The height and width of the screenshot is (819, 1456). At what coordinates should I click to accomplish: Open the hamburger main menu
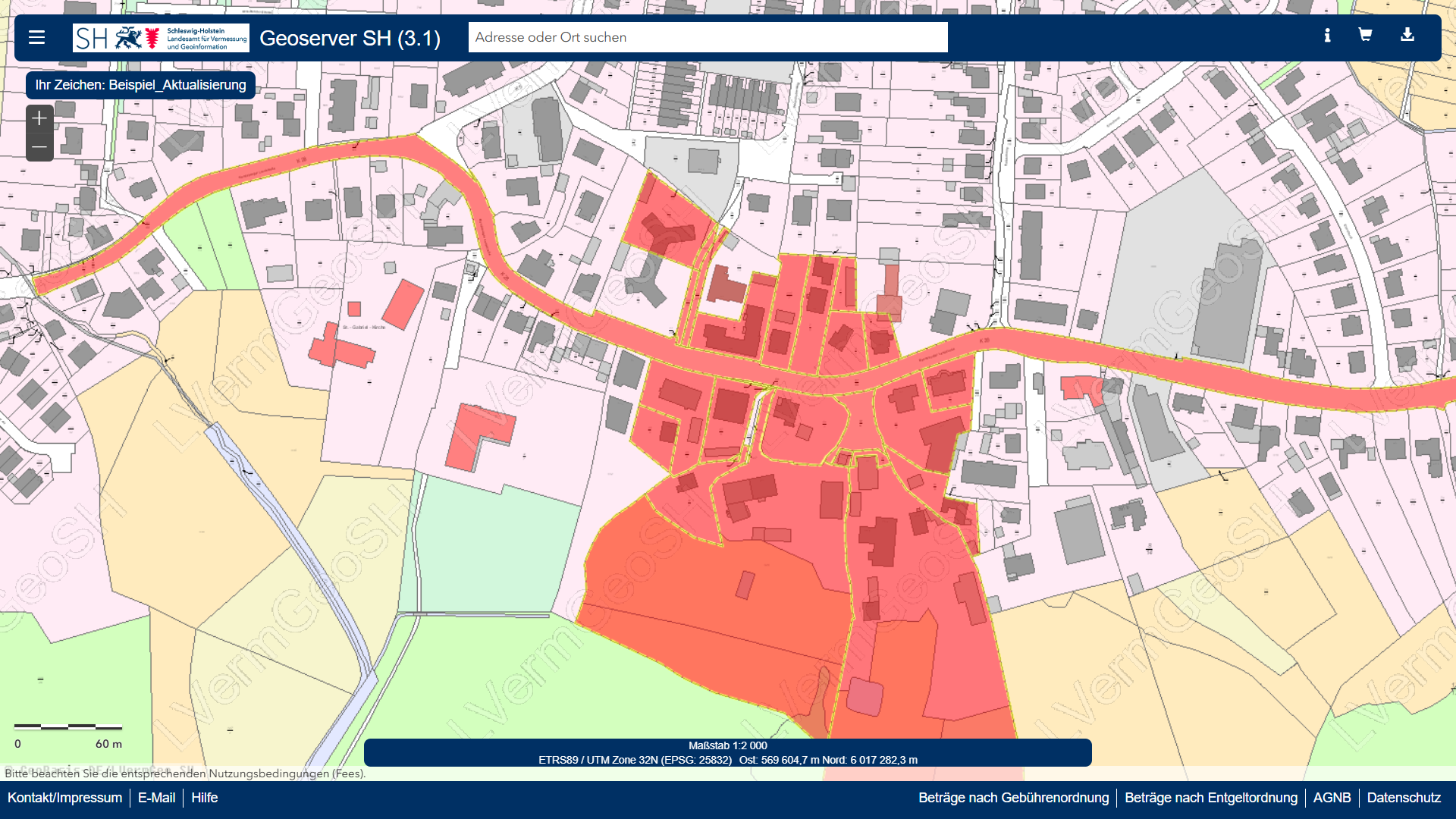click(36, 37)
